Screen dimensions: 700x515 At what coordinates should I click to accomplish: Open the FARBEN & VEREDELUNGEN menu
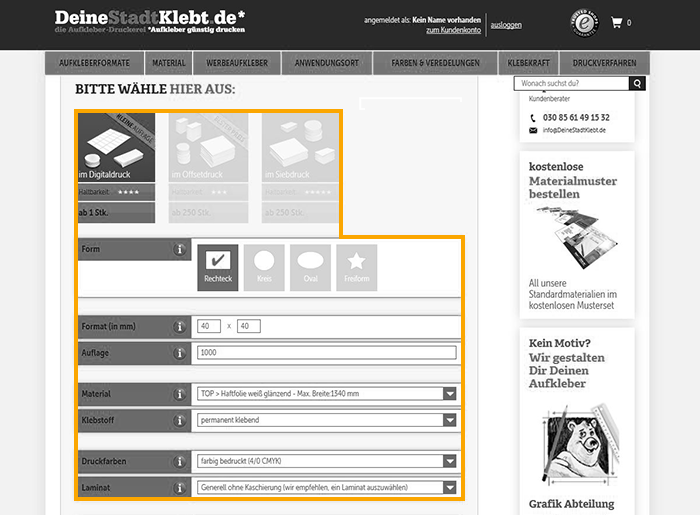point(435,63)
